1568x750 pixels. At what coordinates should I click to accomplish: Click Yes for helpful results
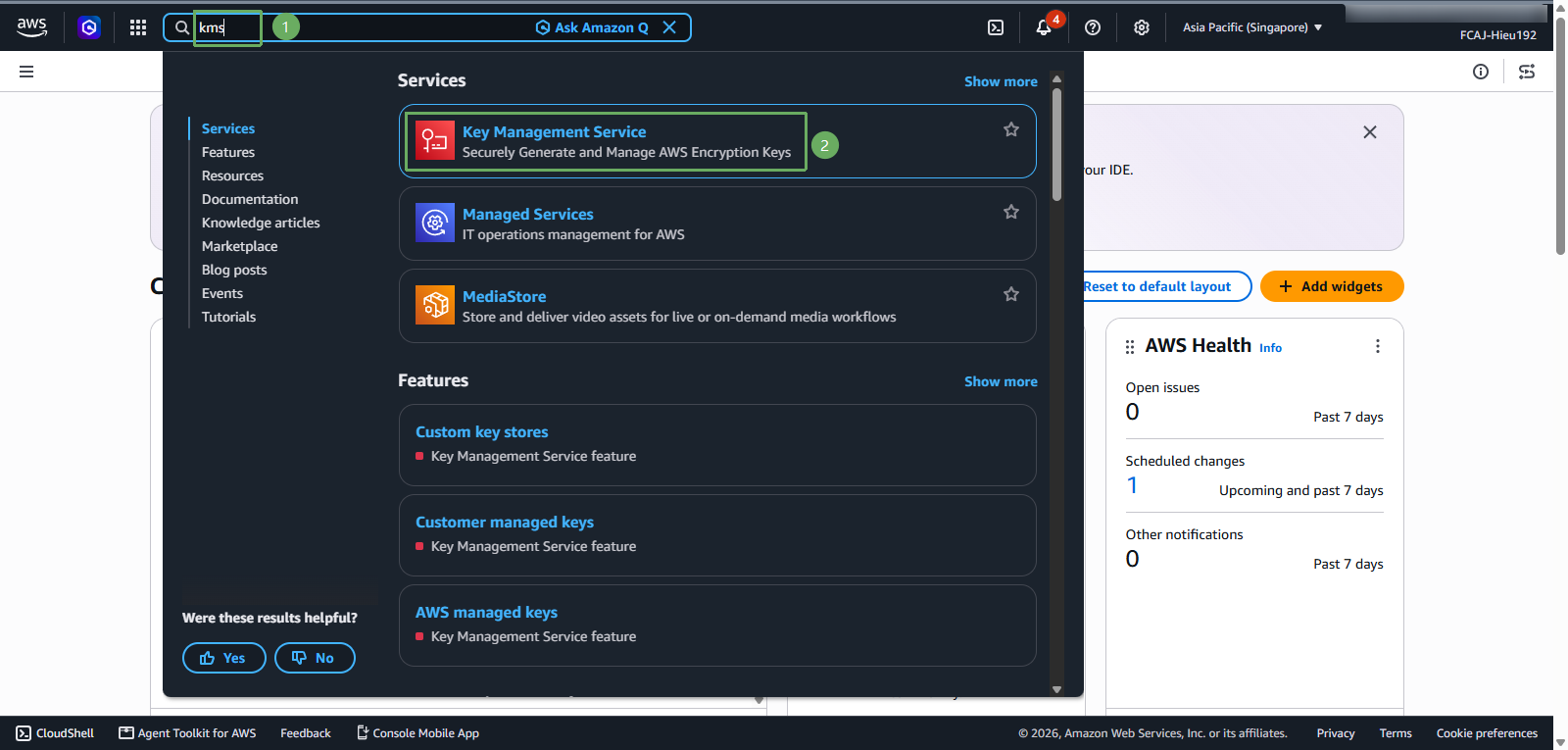tap(224, 658)
